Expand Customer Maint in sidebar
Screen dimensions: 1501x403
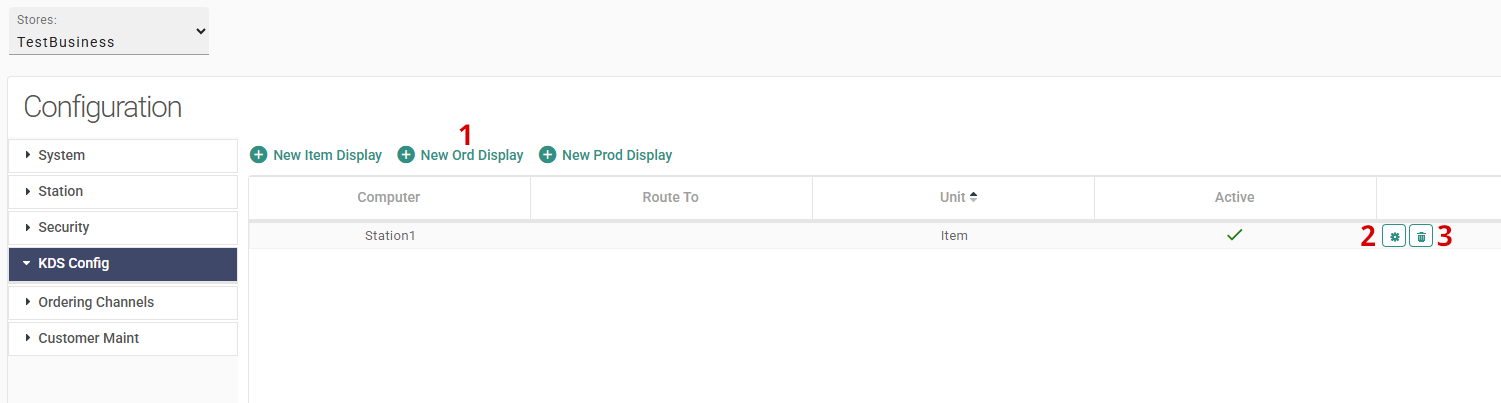pos(123,338)
